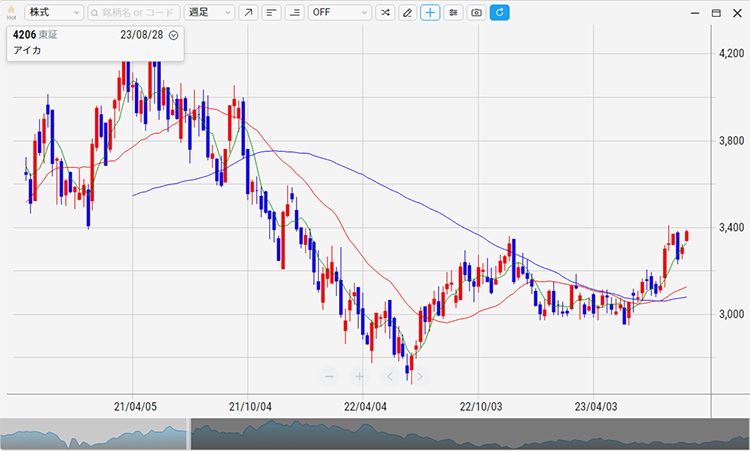Click the left-aligned lines toolbar icon

click(271, 13)
